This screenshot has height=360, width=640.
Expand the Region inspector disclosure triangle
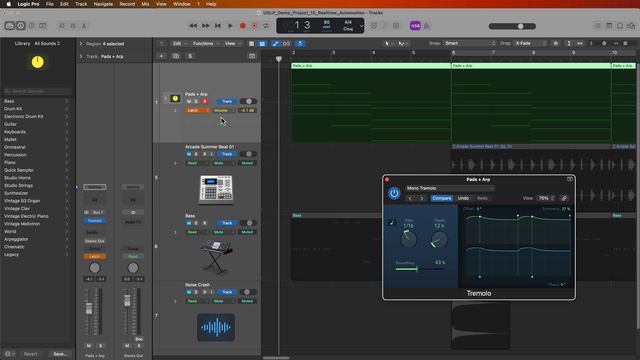[81, 44]
